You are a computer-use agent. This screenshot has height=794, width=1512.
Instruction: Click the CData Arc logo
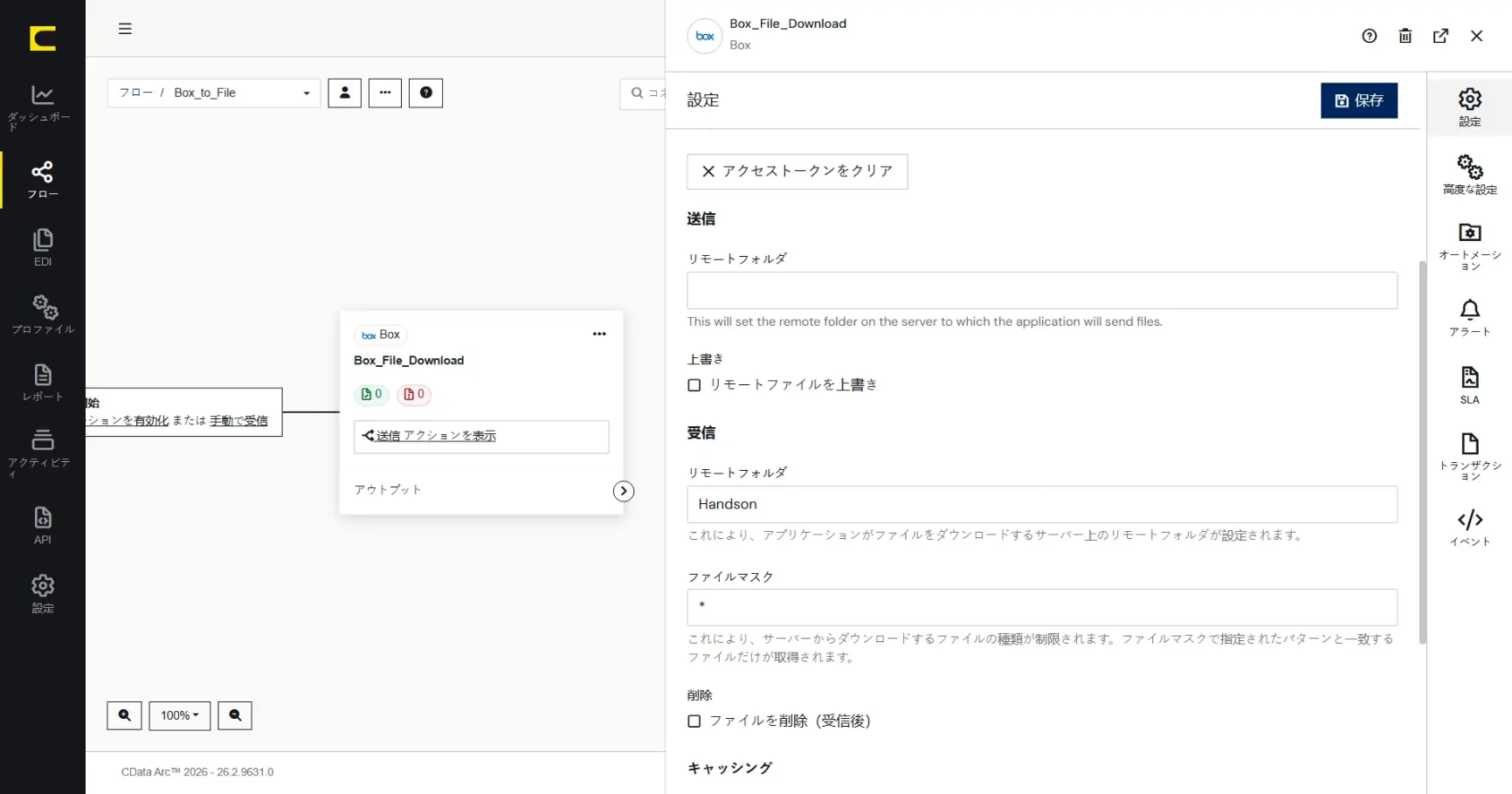42,38
